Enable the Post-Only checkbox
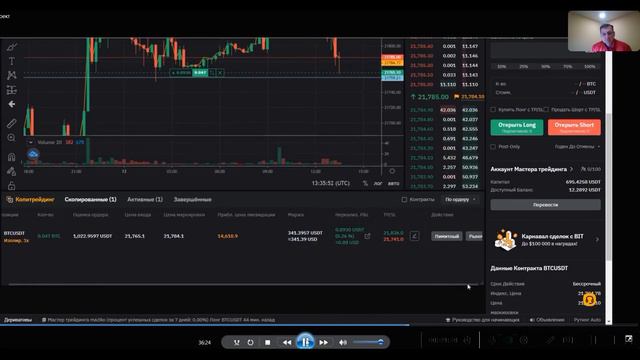This screenshot has height=360, width=640. pos(493,147)
